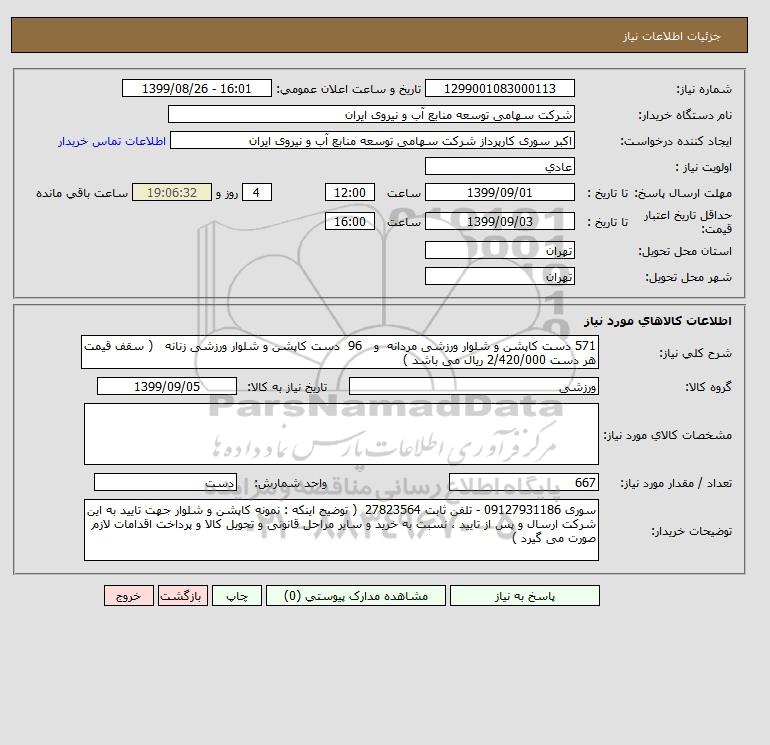Click the validity time field 16:00
The image size is (770, 745).
pos(350,221)
